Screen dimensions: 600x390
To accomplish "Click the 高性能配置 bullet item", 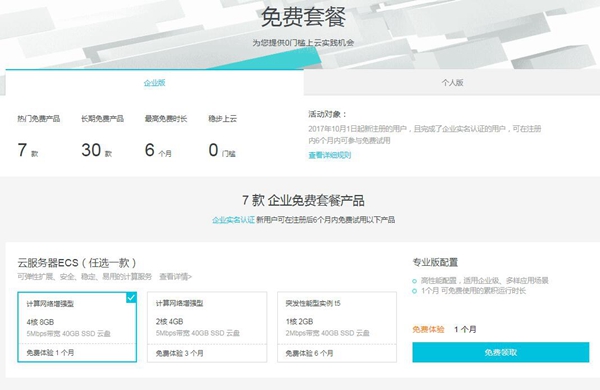I will tap(481, 281).
